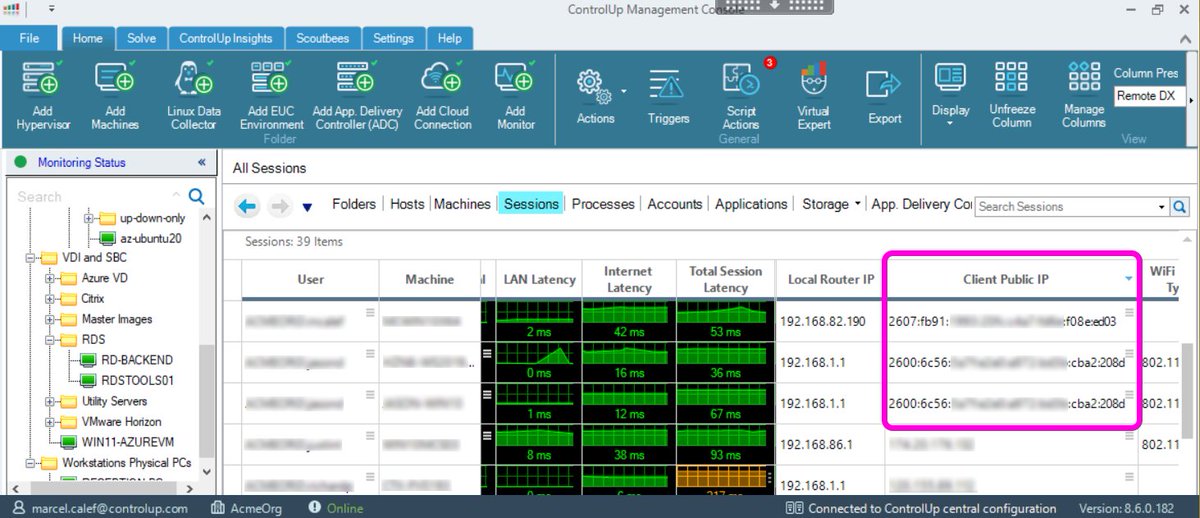Click the tree search magnifier icon

196,197
